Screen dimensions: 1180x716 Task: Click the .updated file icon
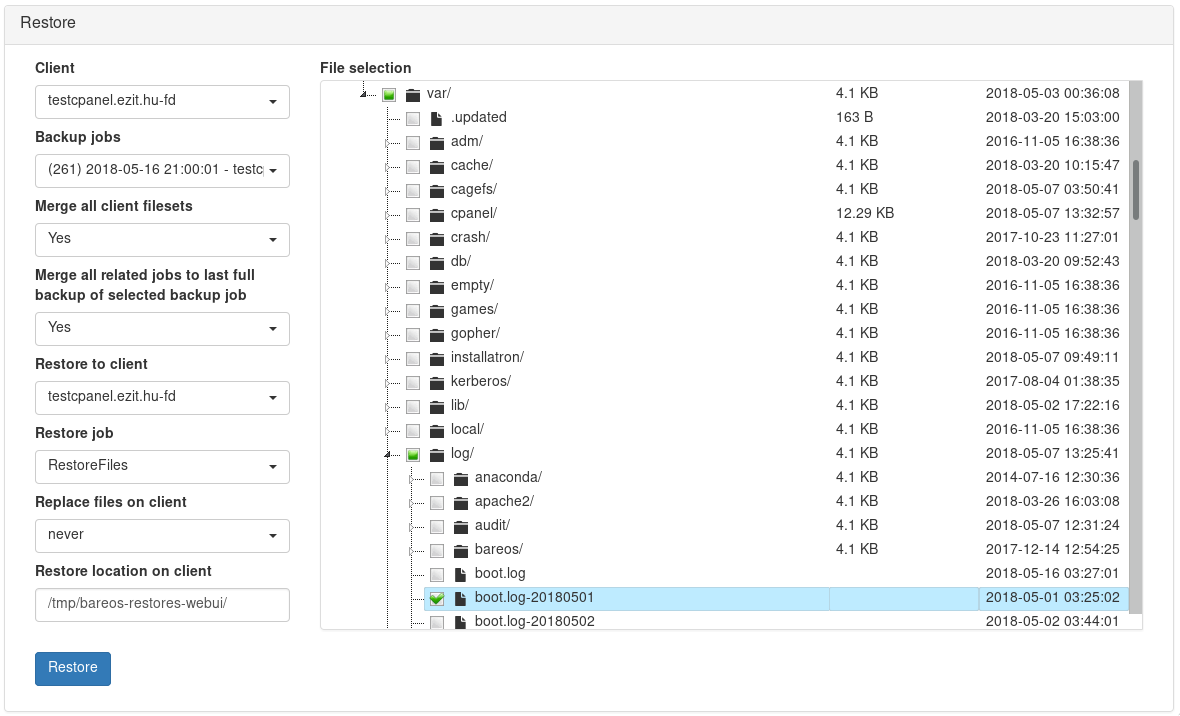click(436, 118)
